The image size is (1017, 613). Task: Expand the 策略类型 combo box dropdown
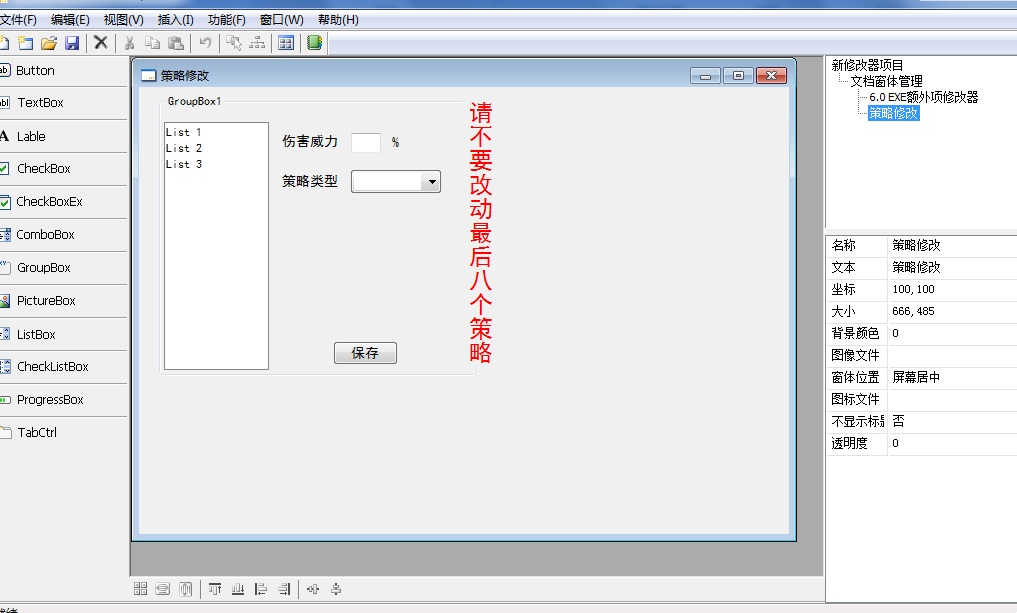tap(432, 182)
